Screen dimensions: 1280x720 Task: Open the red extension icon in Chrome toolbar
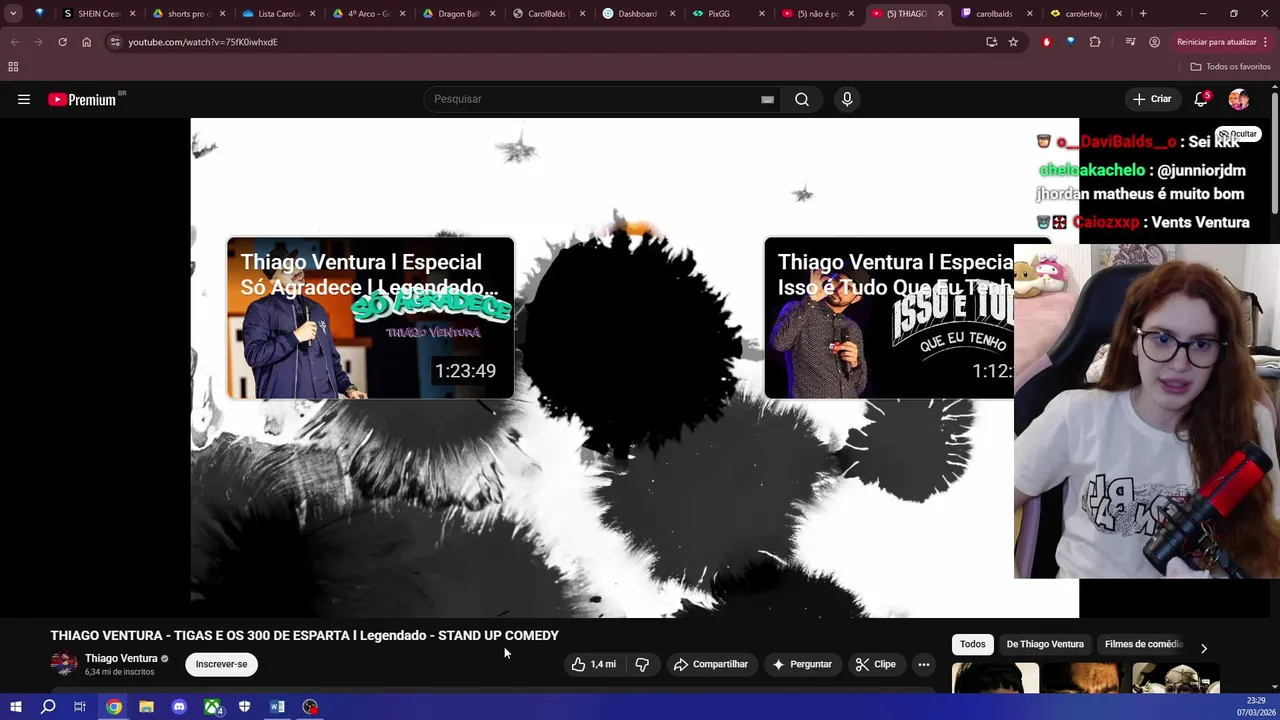(1047, 42)
